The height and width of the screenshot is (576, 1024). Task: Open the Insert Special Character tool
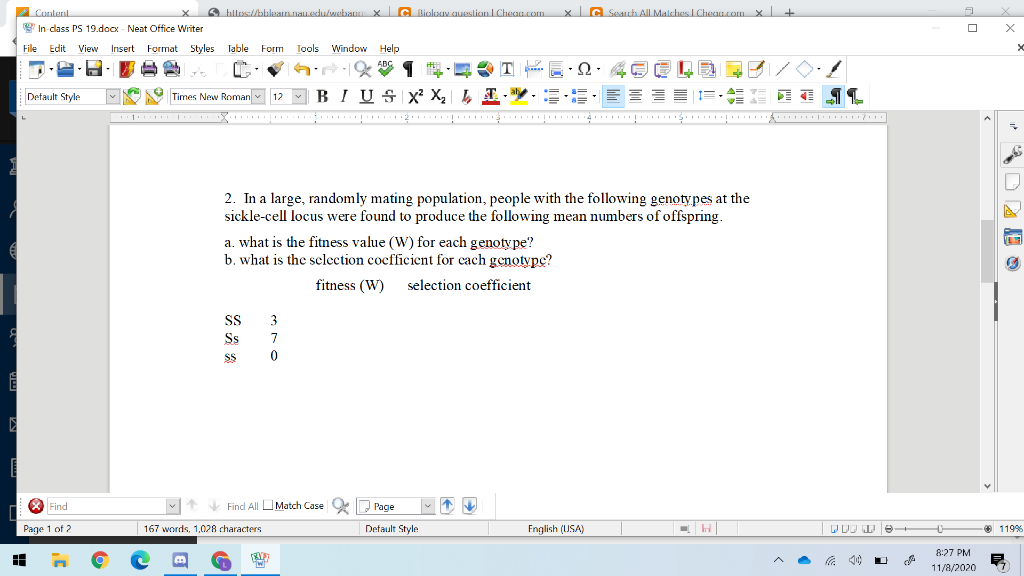[583, 69]
